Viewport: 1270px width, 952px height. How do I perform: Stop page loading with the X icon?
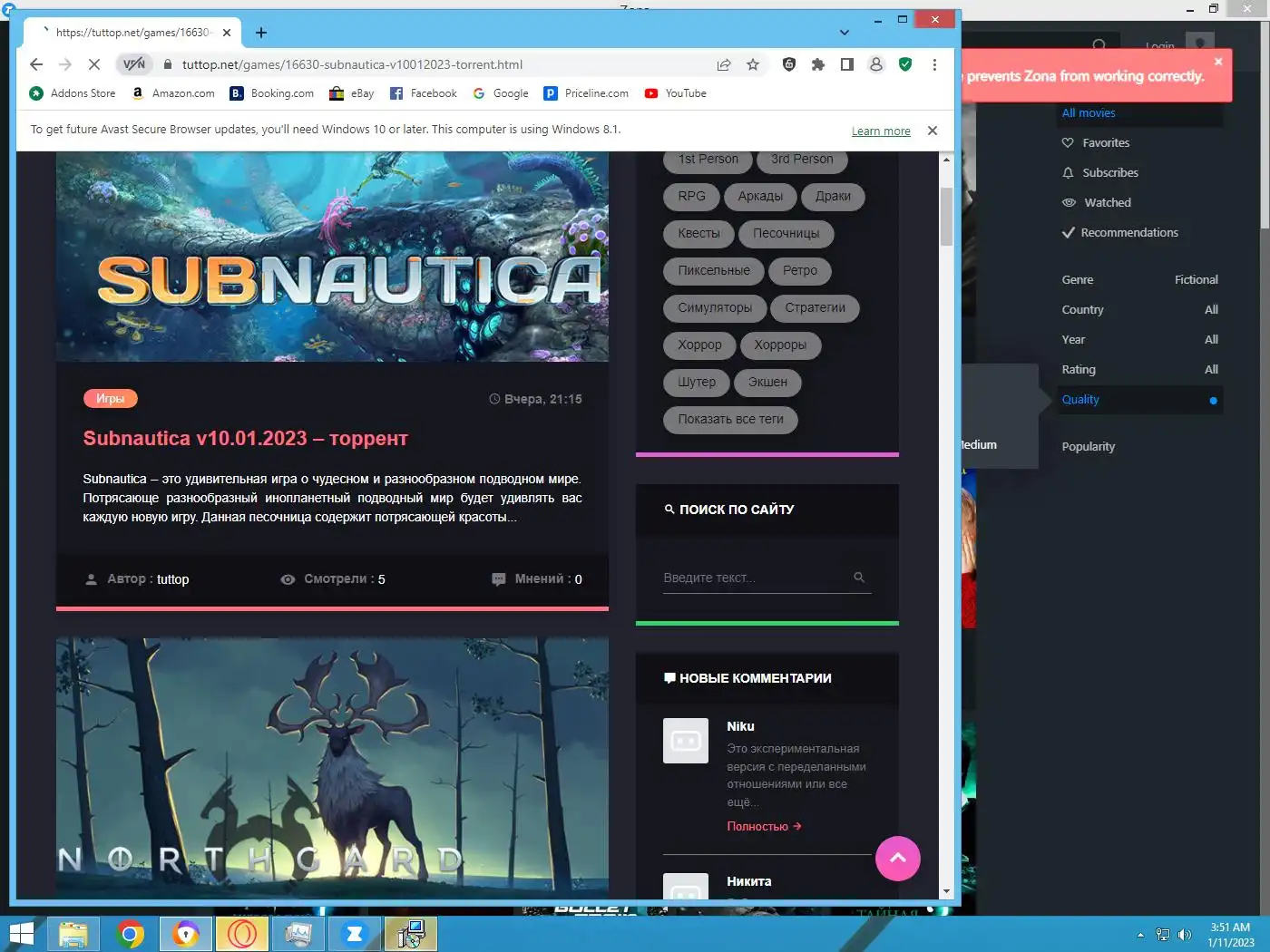pos(93,64)
